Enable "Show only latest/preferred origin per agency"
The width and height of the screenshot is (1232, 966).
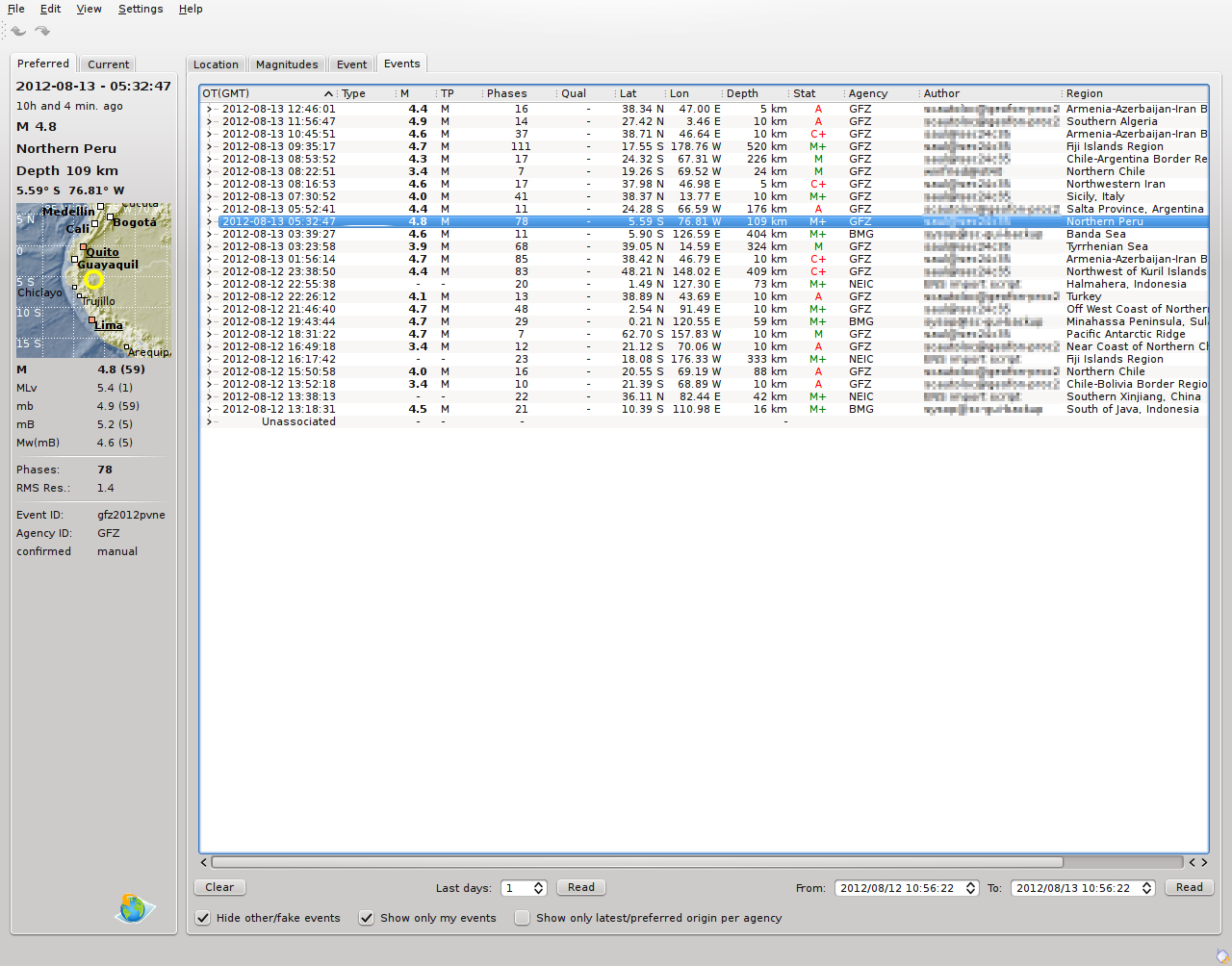pyautogui.click(x=521, y=918)
